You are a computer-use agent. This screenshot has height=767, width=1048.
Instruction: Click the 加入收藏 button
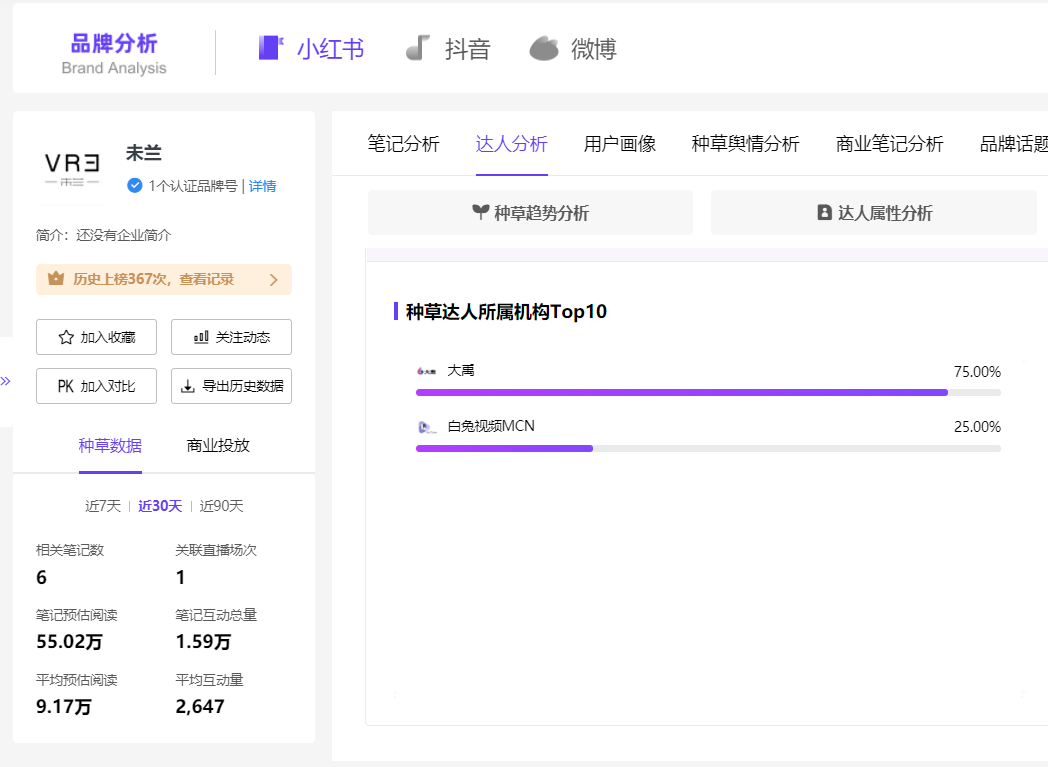click(96, 337)
